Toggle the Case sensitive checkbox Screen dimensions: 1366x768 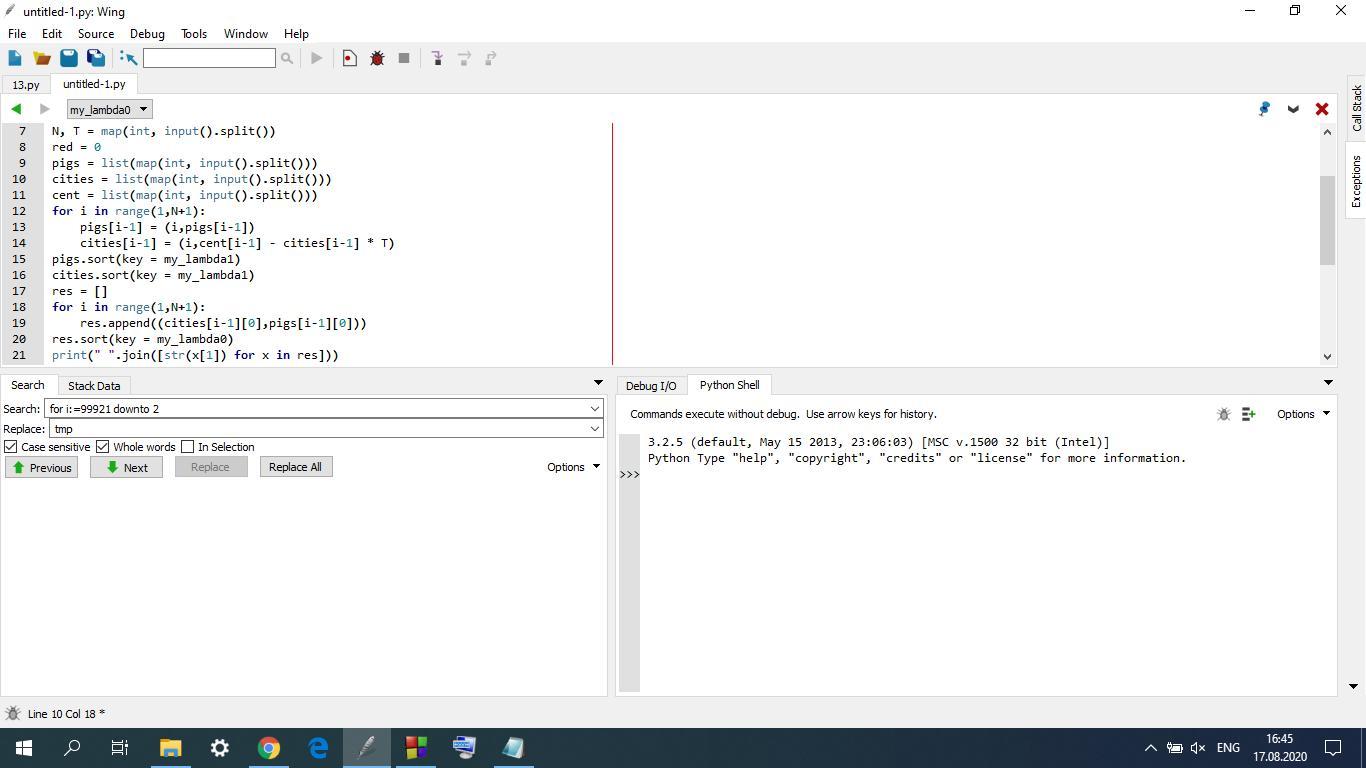click(11, 447)
